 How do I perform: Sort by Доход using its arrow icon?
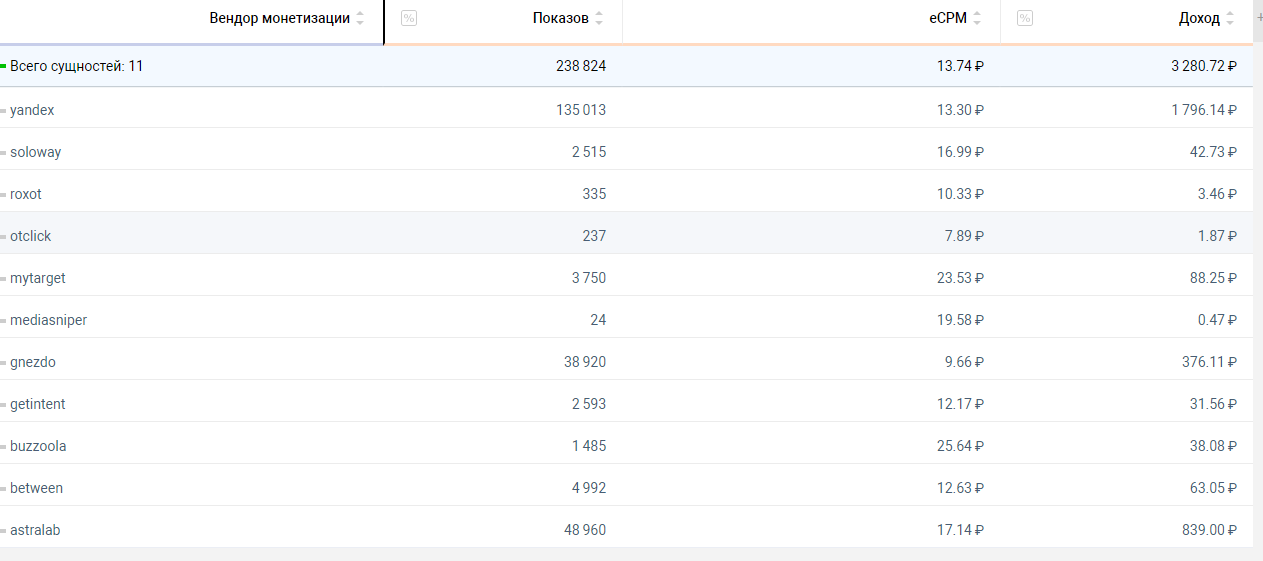(1230, 18)
